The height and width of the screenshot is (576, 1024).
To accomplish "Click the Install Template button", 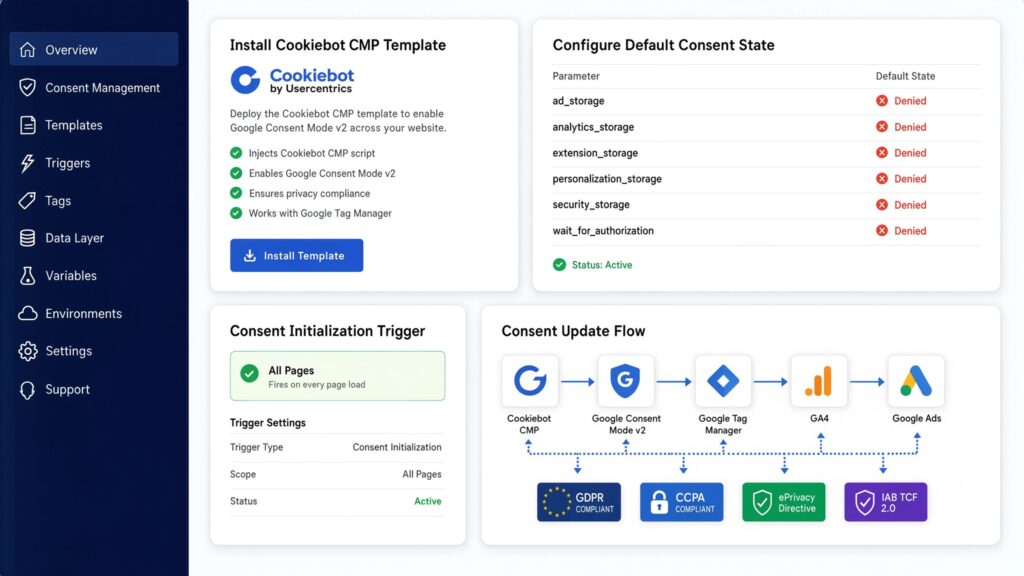I will pos(296,255).
